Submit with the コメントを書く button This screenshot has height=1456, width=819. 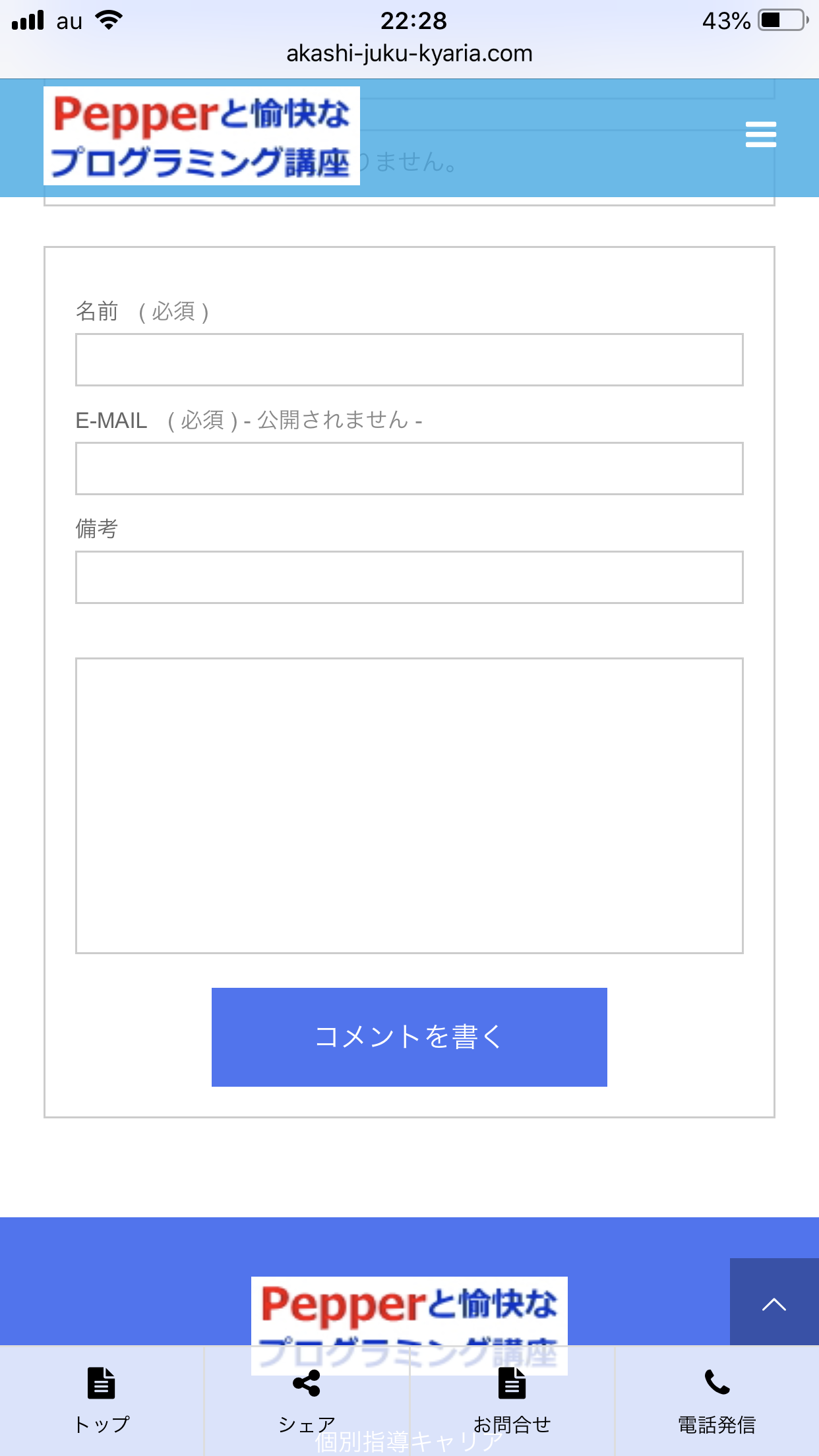pyautogui.click(x=409, y=1037)
